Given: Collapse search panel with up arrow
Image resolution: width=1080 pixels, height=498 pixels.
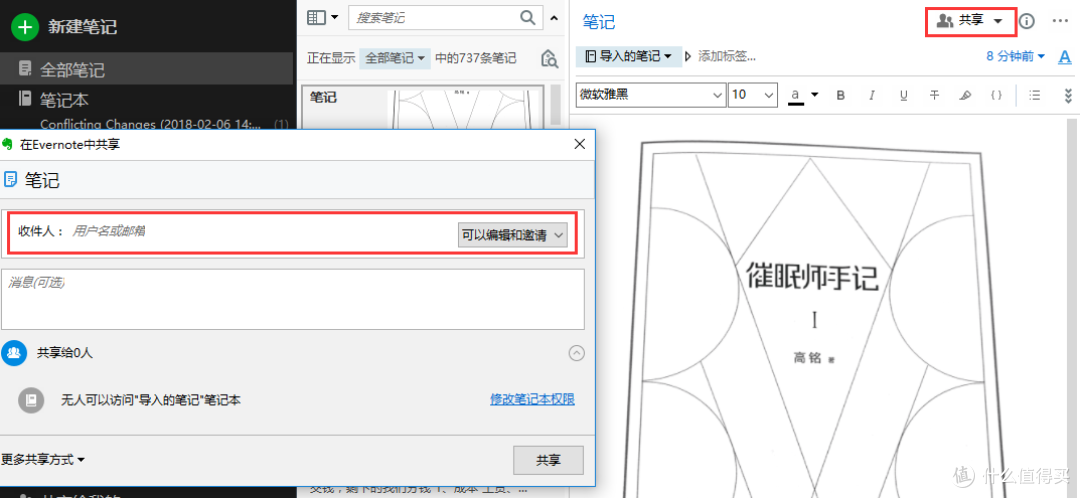Looking at the screenshot, I should click(x=553, y=18).
